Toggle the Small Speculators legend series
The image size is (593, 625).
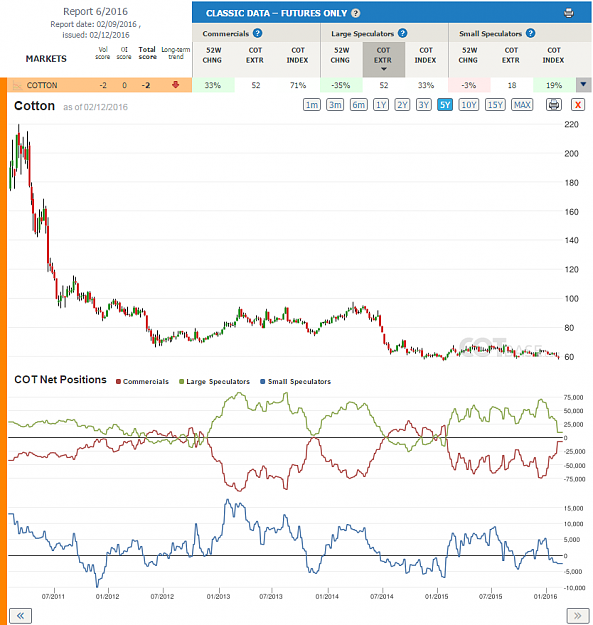point(295,381)
